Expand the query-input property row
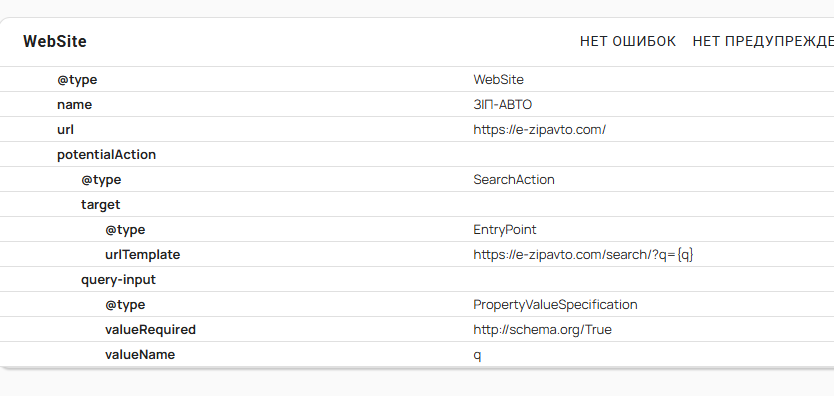Viewport: 834px width, 396px height. 417,279
